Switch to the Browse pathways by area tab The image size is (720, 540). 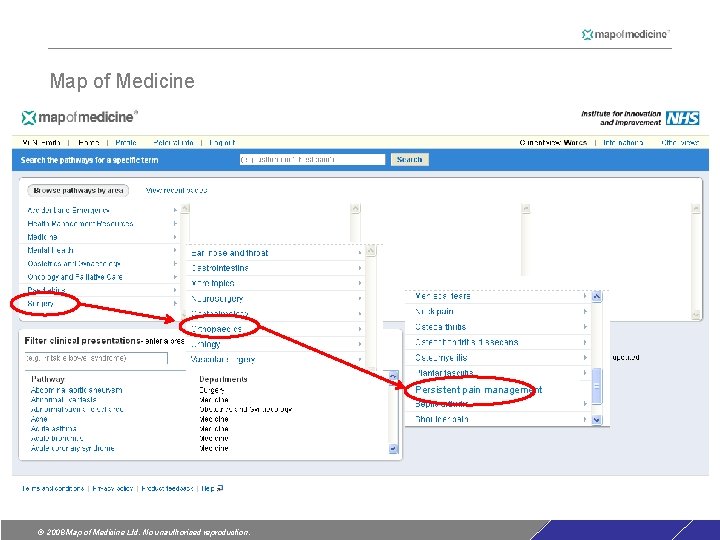click(x=78, y=190)
